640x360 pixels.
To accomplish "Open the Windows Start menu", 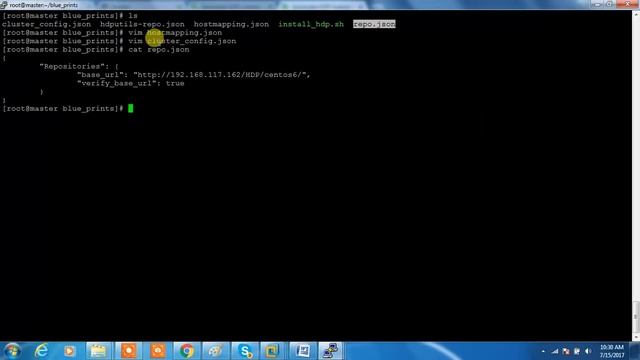I will pos(12,351).
